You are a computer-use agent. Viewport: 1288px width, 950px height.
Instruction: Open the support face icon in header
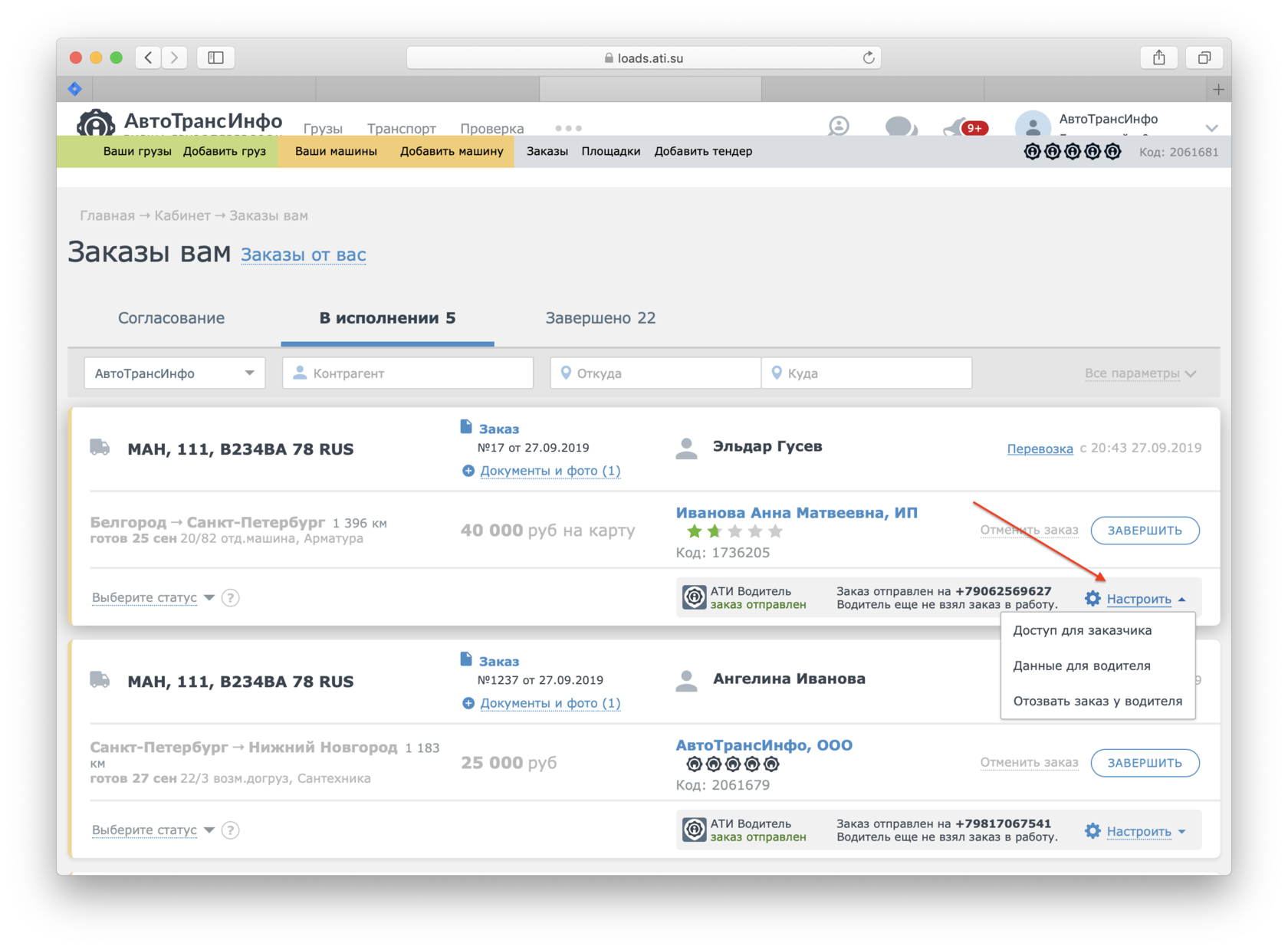839,125
